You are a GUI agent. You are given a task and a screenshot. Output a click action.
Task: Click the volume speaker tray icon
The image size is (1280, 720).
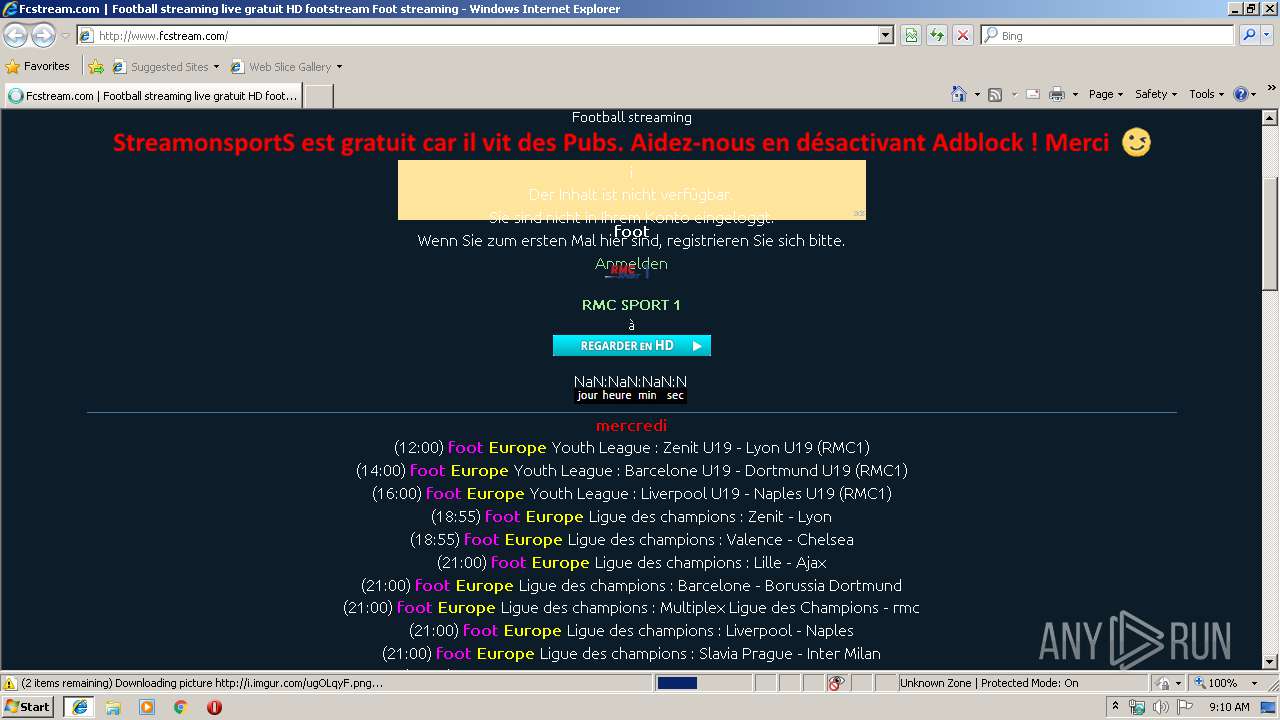coord(1161,707)
